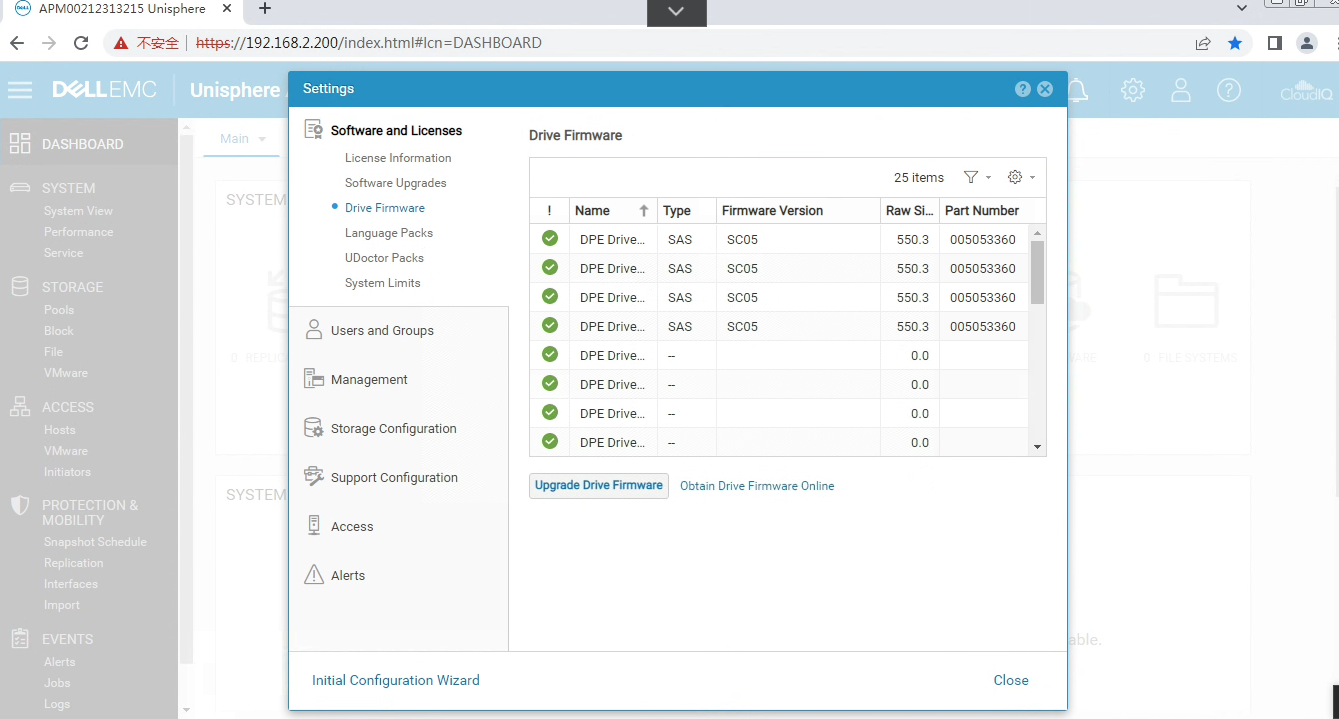1339x719 pixels.
Task: Select the APM00212313215 Unisphere browser tab
Action: [124, 9]
